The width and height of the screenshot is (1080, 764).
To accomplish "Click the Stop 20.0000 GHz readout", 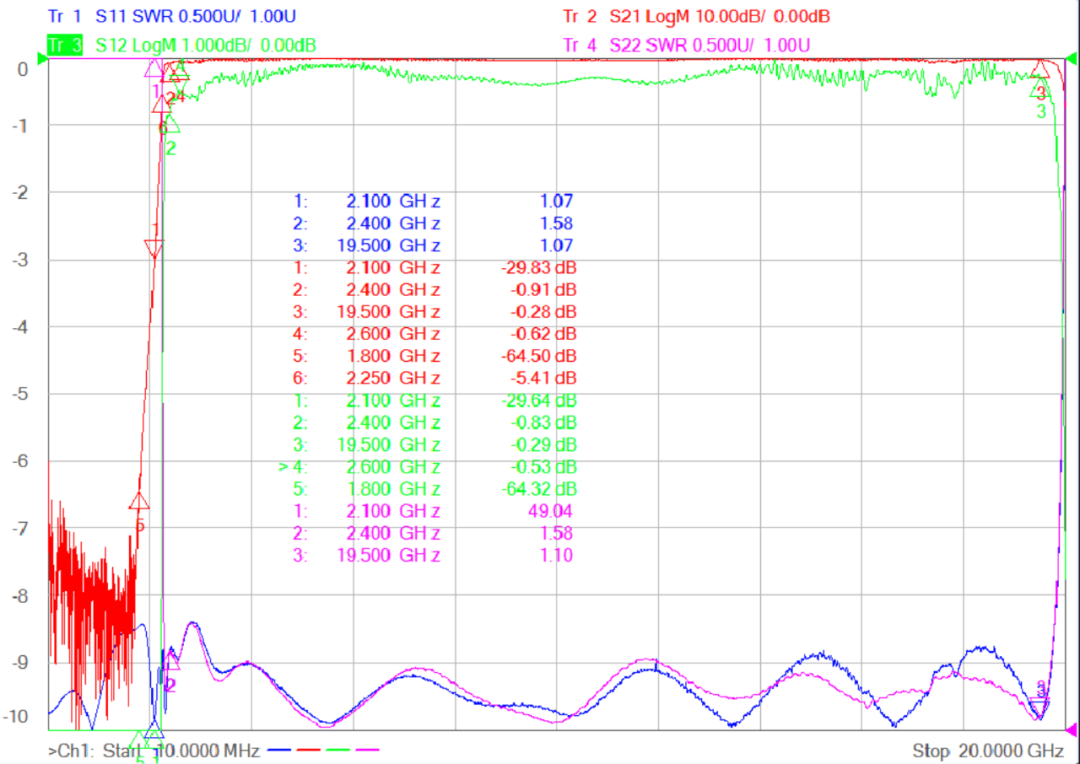I will 988,750.
